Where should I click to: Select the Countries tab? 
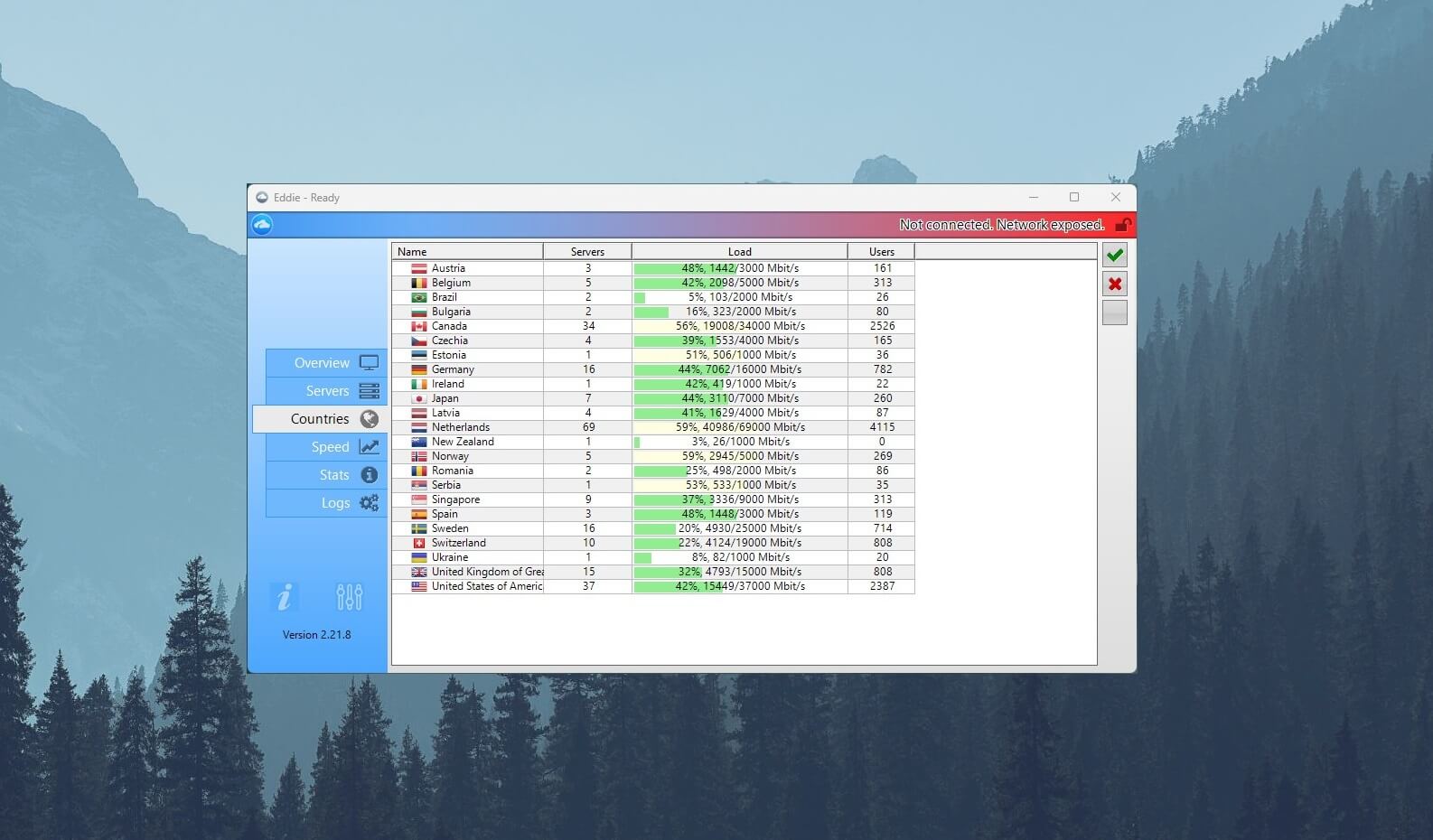tap(320, 418)
